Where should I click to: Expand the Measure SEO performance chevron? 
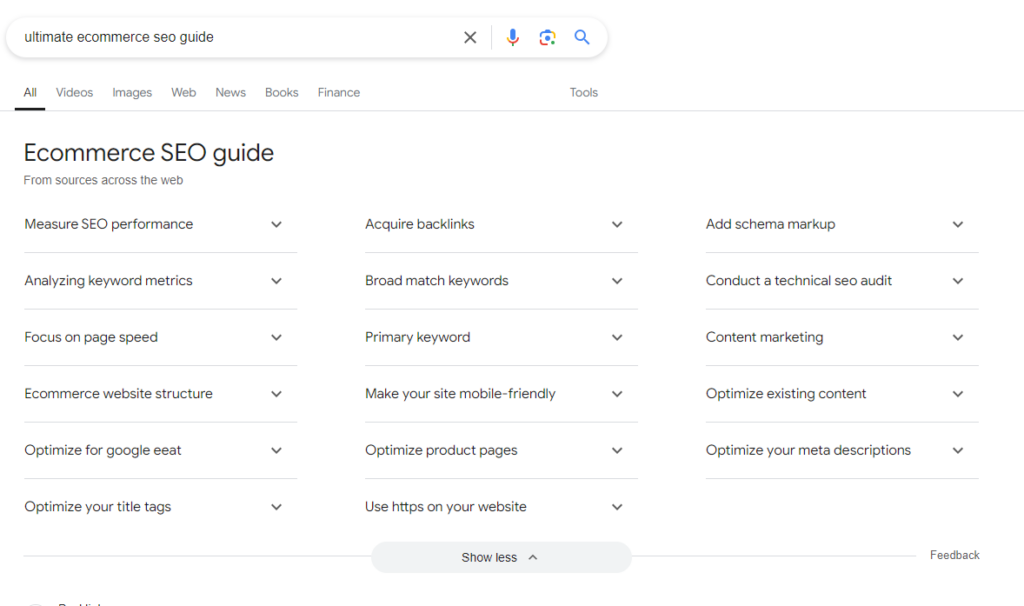click(276, 225)
